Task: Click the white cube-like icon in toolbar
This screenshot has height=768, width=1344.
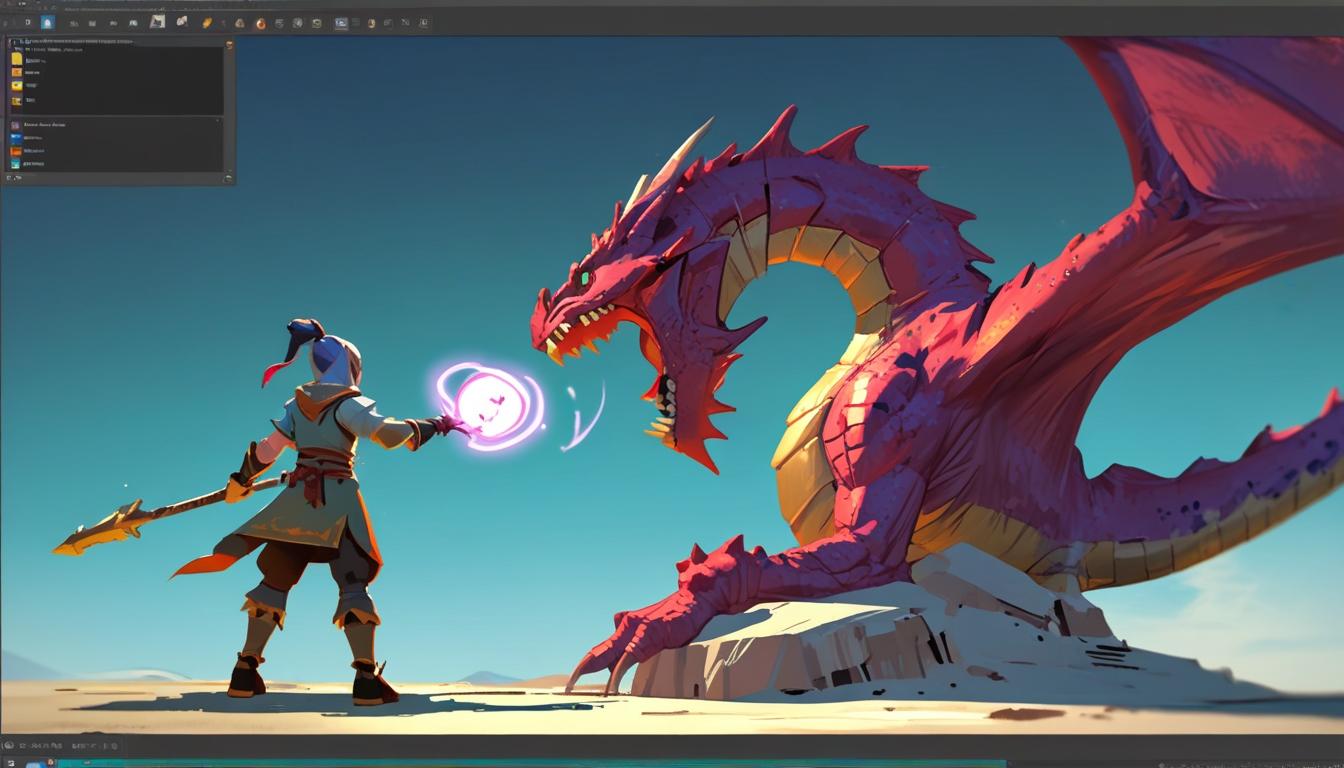Action: click(x=182, y=21)
